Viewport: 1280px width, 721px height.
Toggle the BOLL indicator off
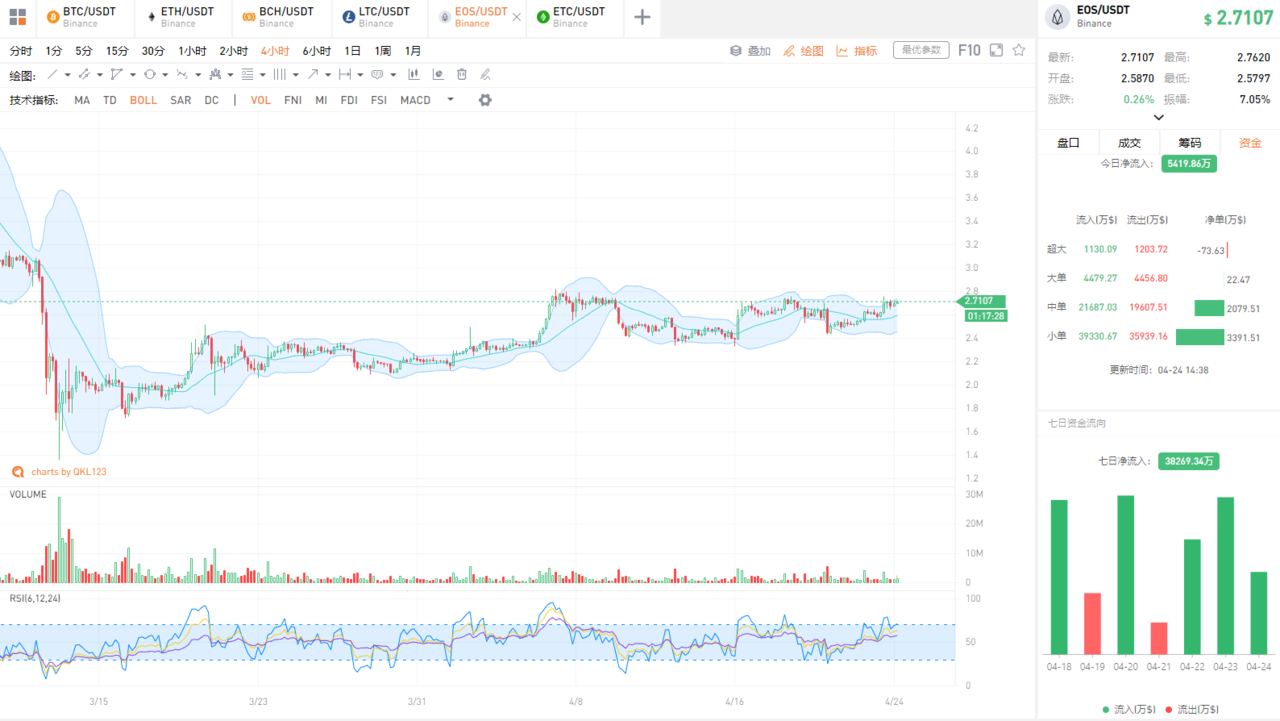click(x=143, y=100)
